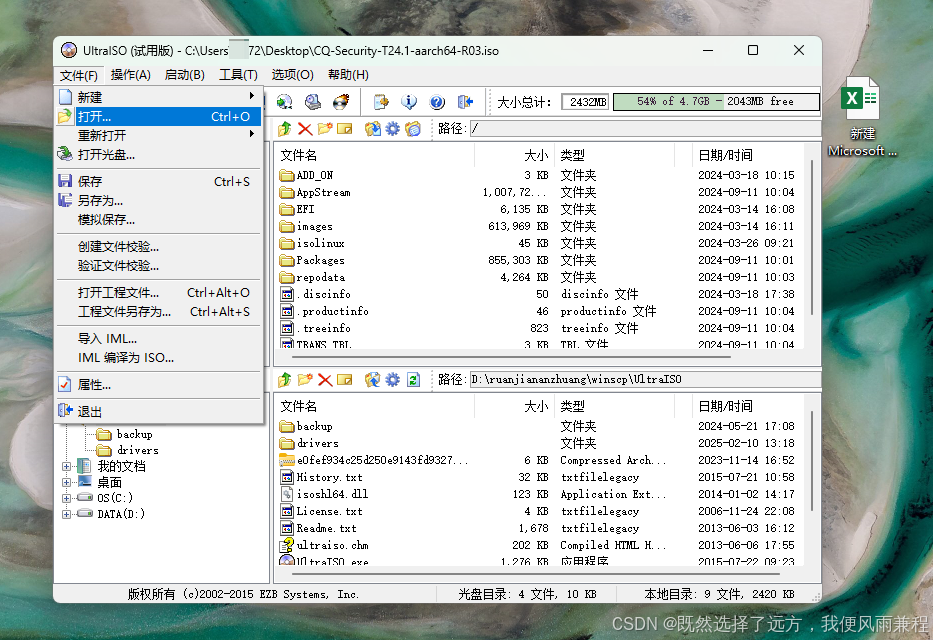The image size is (933, 640).
Task: Choose 打开工程文件... menu entry
Action: [159, 293]
